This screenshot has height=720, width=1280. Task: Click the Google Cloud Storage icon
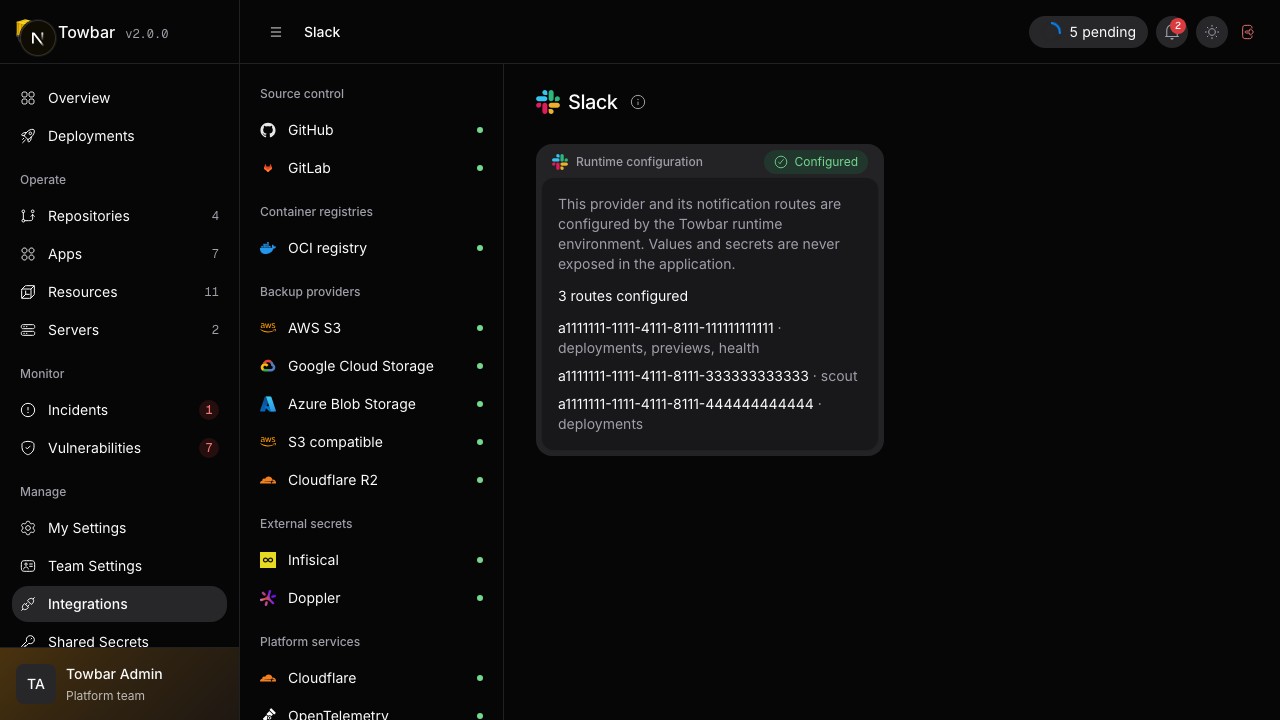coord(268,366)
